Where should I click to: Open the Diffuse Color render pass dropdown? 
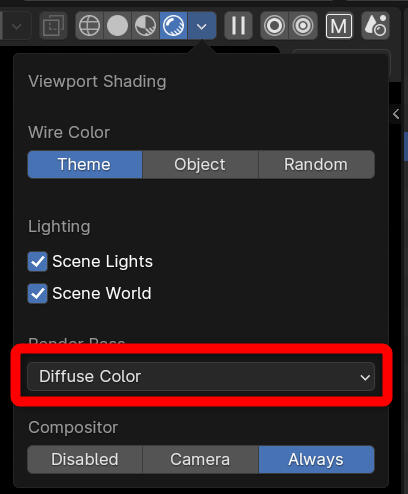pyautogui.click(x=201, y=377)
